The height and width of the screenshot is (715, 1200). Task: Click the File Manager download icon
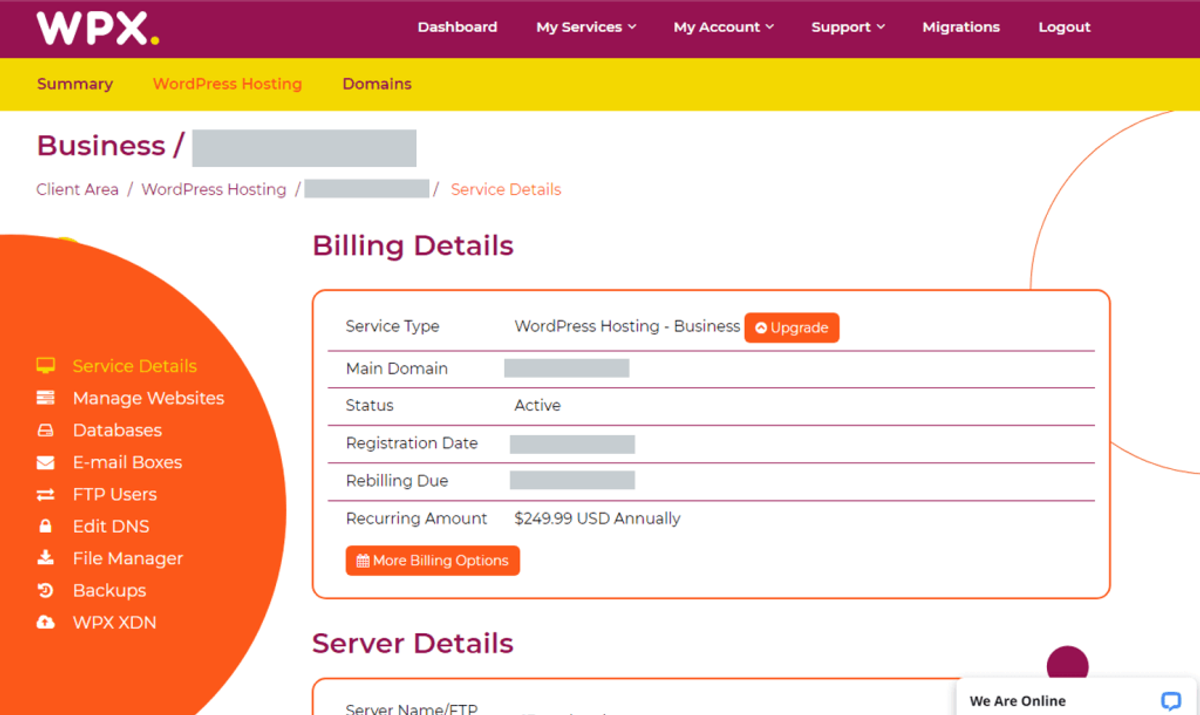coord(45,558)
